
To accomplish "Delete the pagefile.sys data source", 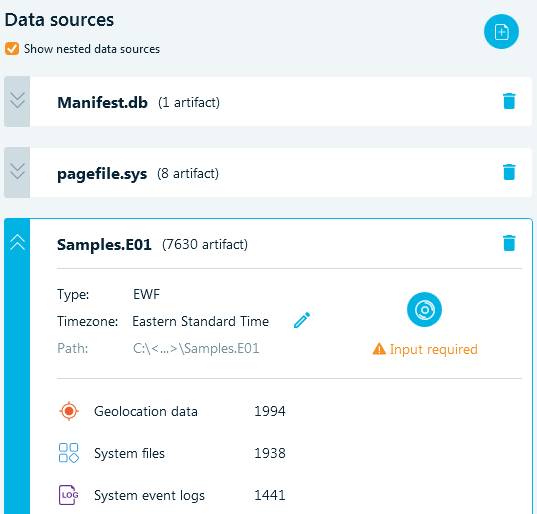I will [509, 172].
